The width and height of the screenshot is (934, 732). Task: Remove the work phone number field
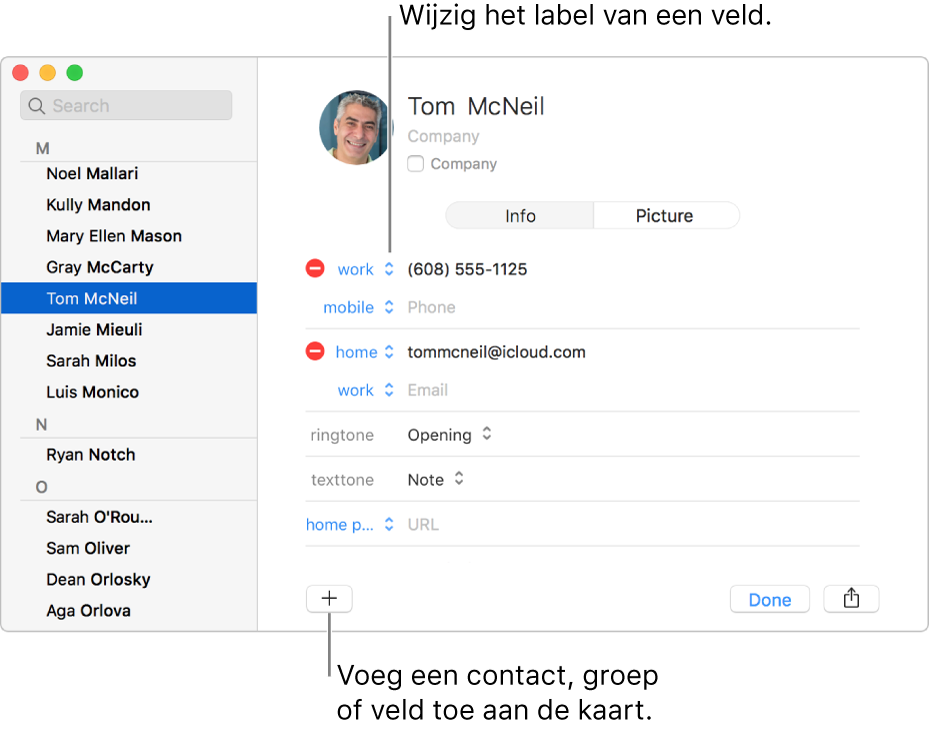pyautogui.click(x=315, y=269)
